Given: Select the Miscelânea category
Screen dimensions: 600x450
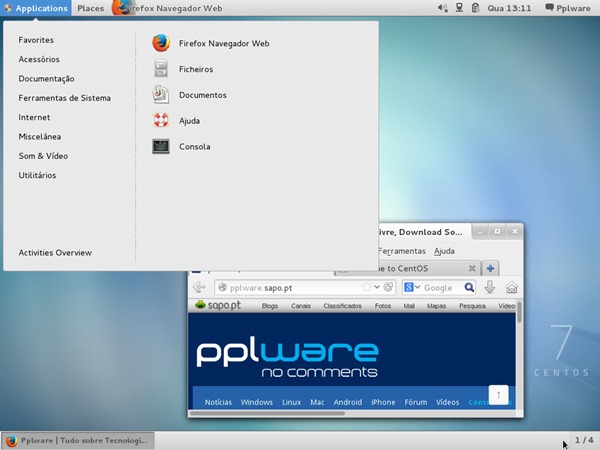Looking at the screenshot, I should pos(40,137).
